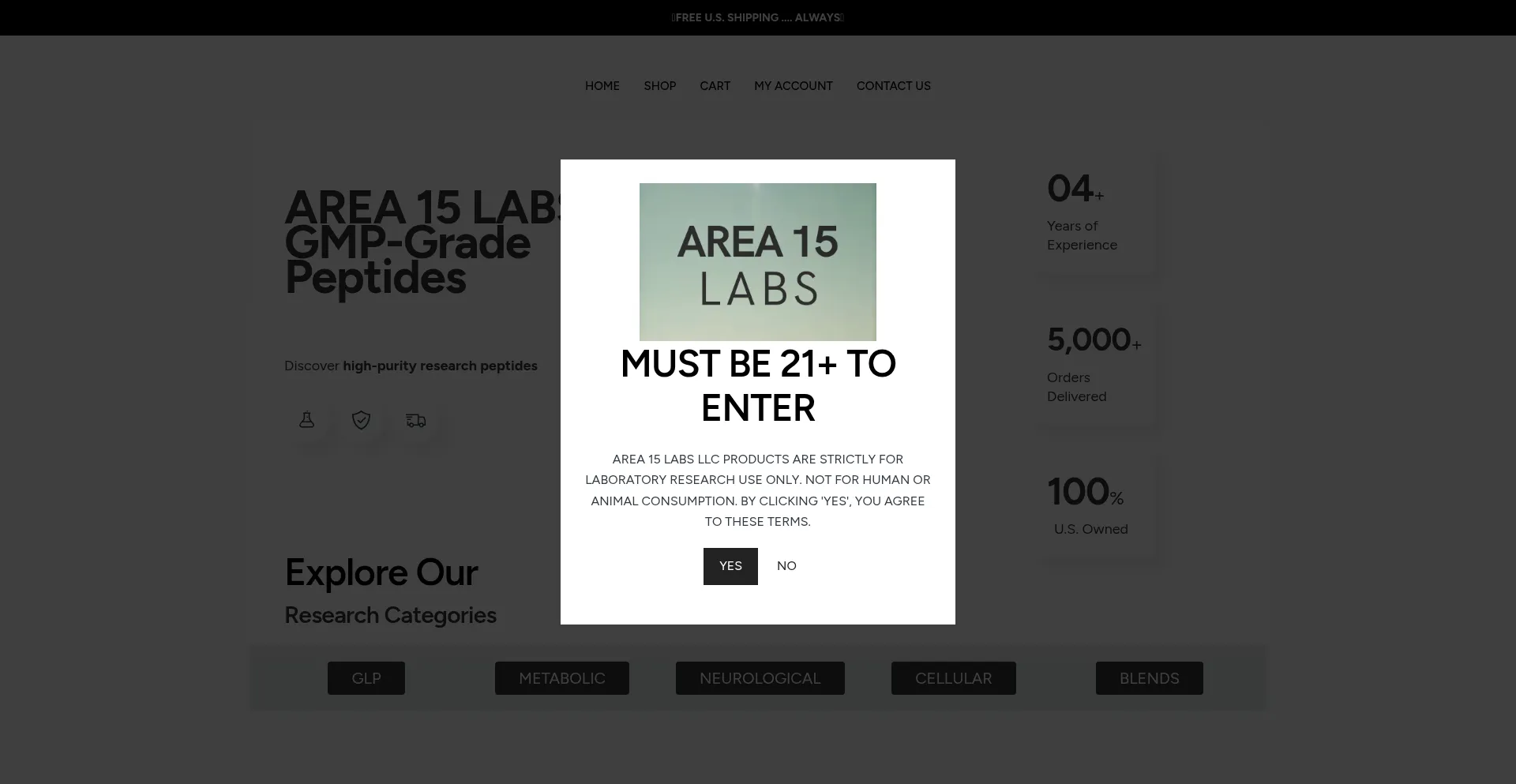1516x784 pixels.
Task: Click the FREE U.S. SHIPPING banner text
Action: [x=758, y=17]
